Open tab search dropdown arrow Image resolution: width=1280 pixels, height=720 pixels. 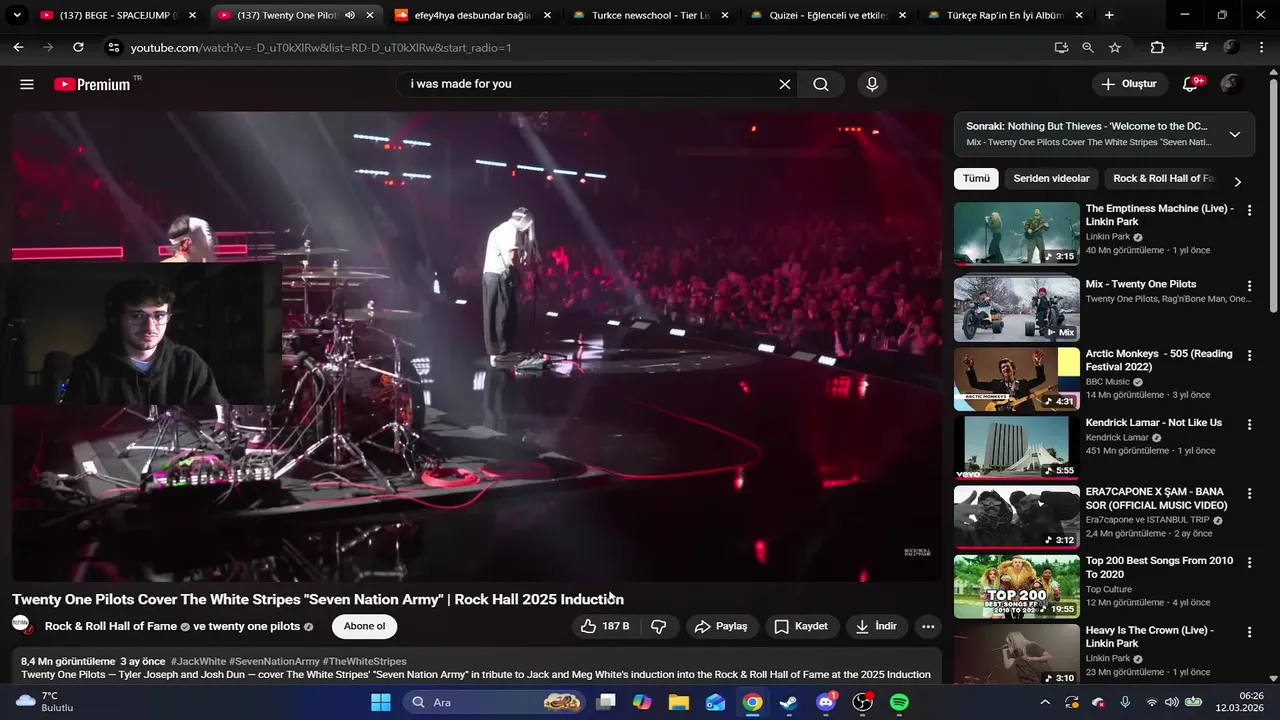[x=17, y=15]
